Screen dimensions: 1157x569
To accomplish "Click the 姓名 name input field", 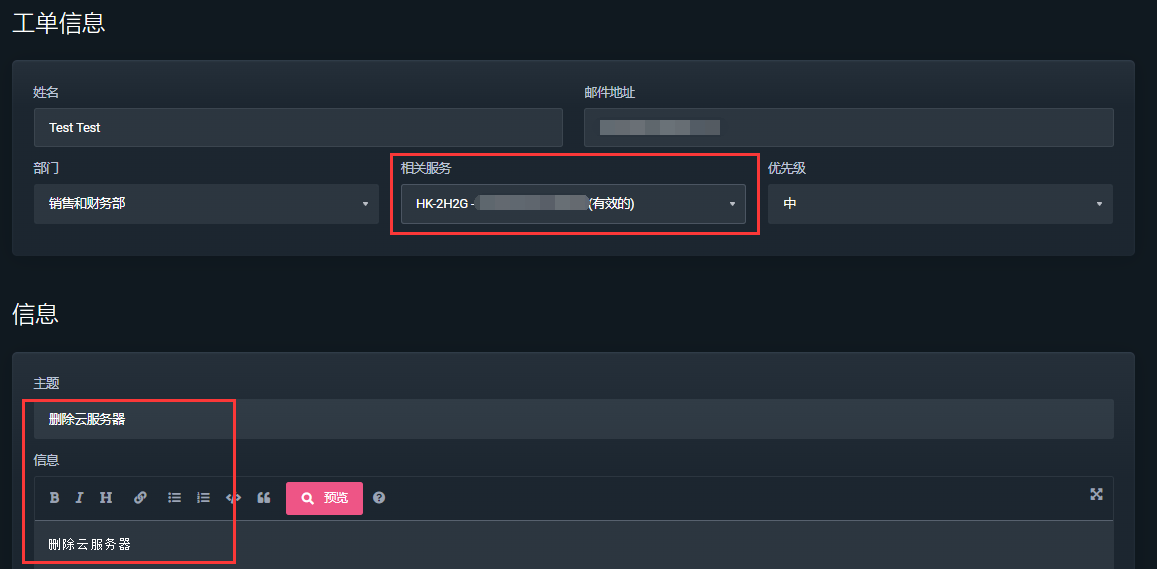I will tap(298, 128).
